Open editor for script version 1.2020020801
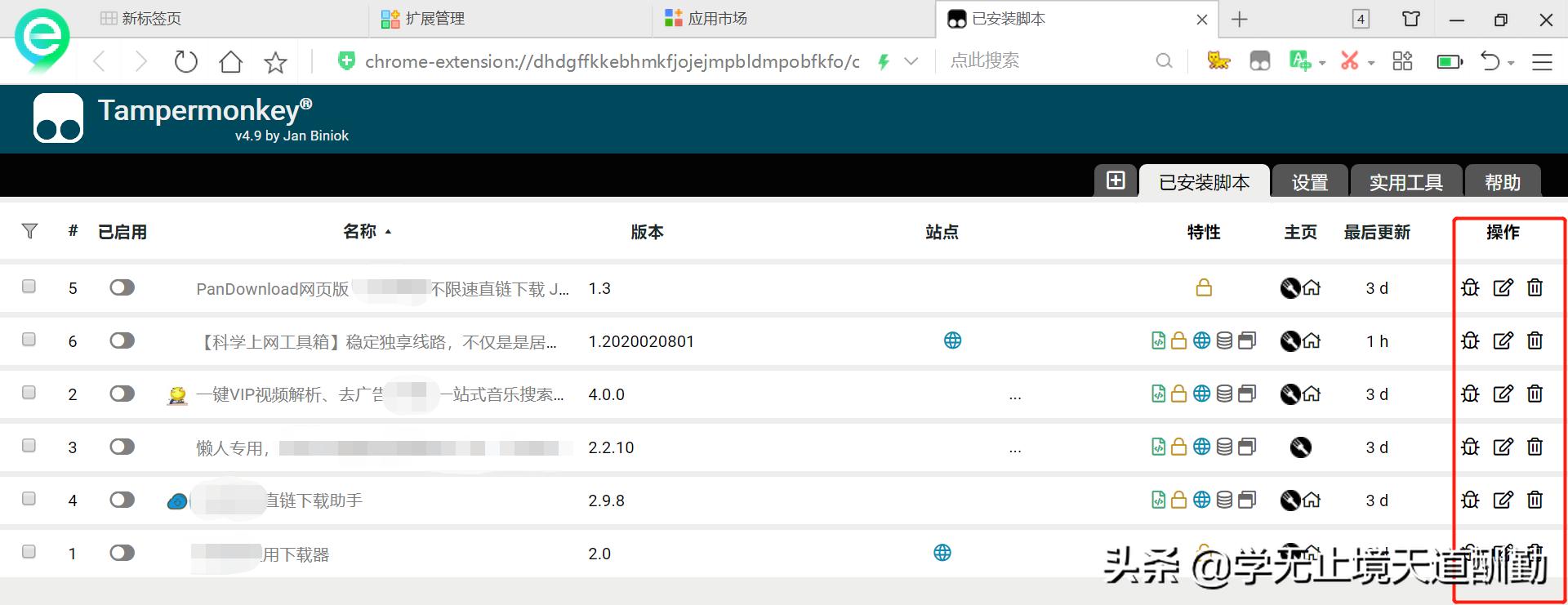The width and height of the screenshot is (1568, 605). tap(1503, 340)
